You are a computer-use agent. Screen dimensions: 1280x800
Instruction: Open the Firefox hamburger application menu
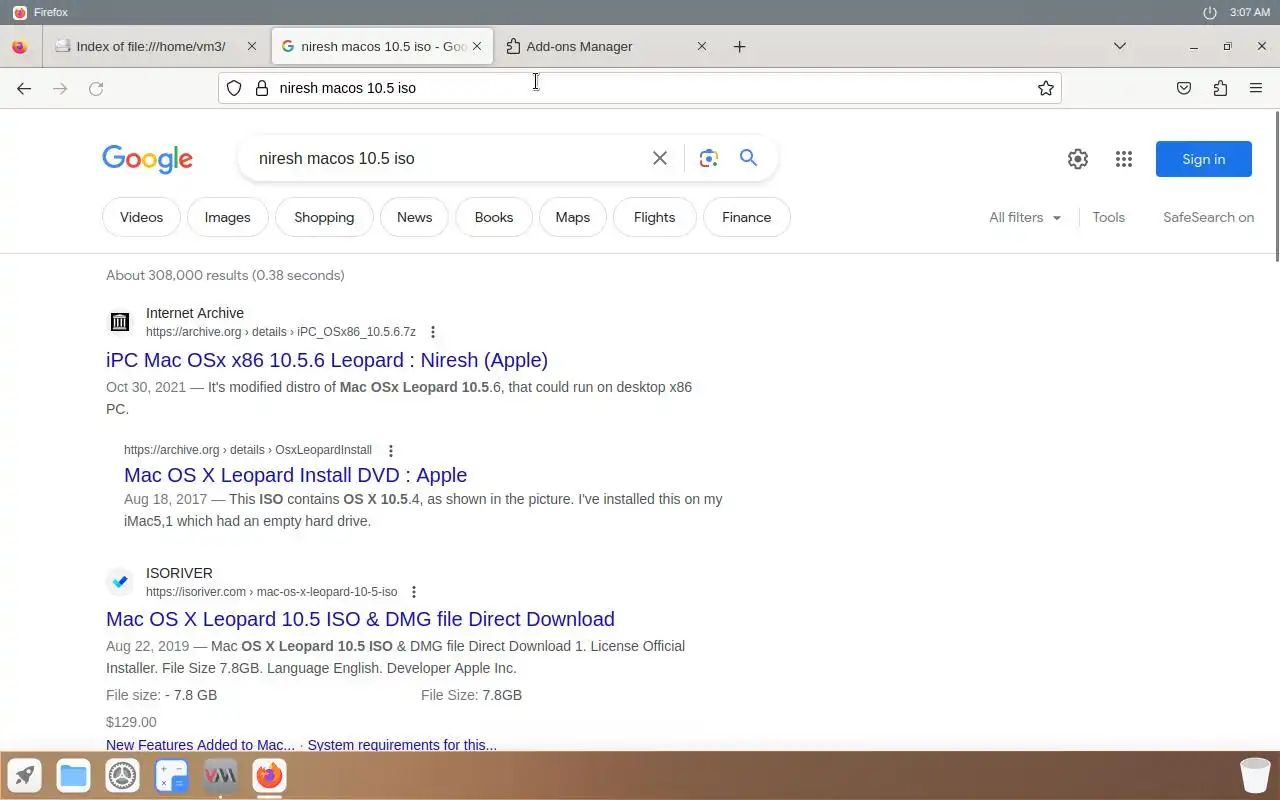coord(1256,88)
